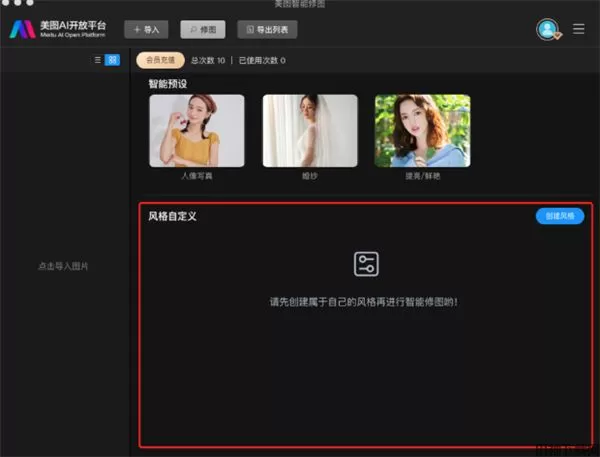Select the 人像写真 portrait preset thumbnail
Image resolution: width=600 pixels, height=457 pixels.
coord(197,130)
